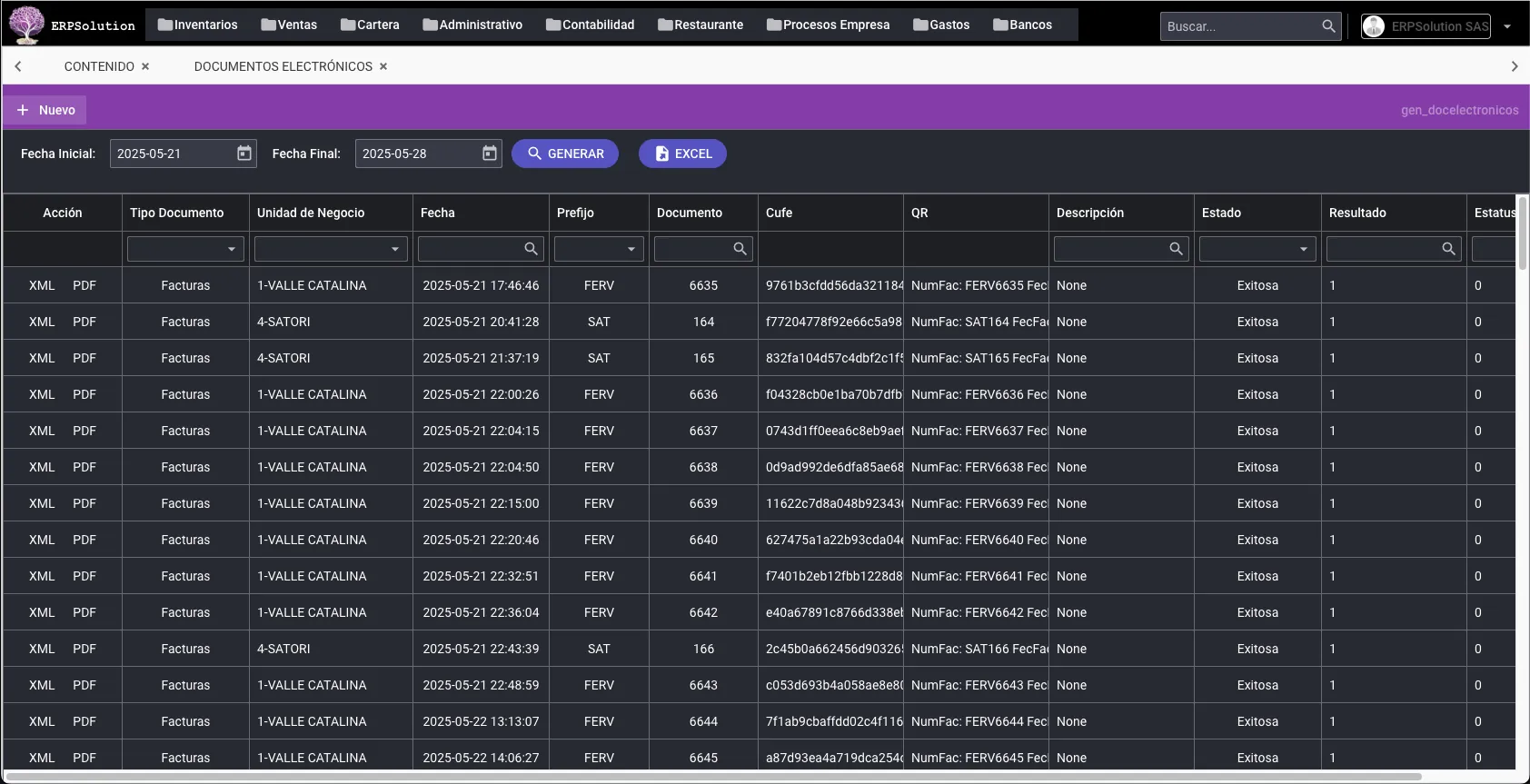Click the GENERAR button
Image resolution: width=1530 pixels, height=784 pixels.
[x=565, y=154]
